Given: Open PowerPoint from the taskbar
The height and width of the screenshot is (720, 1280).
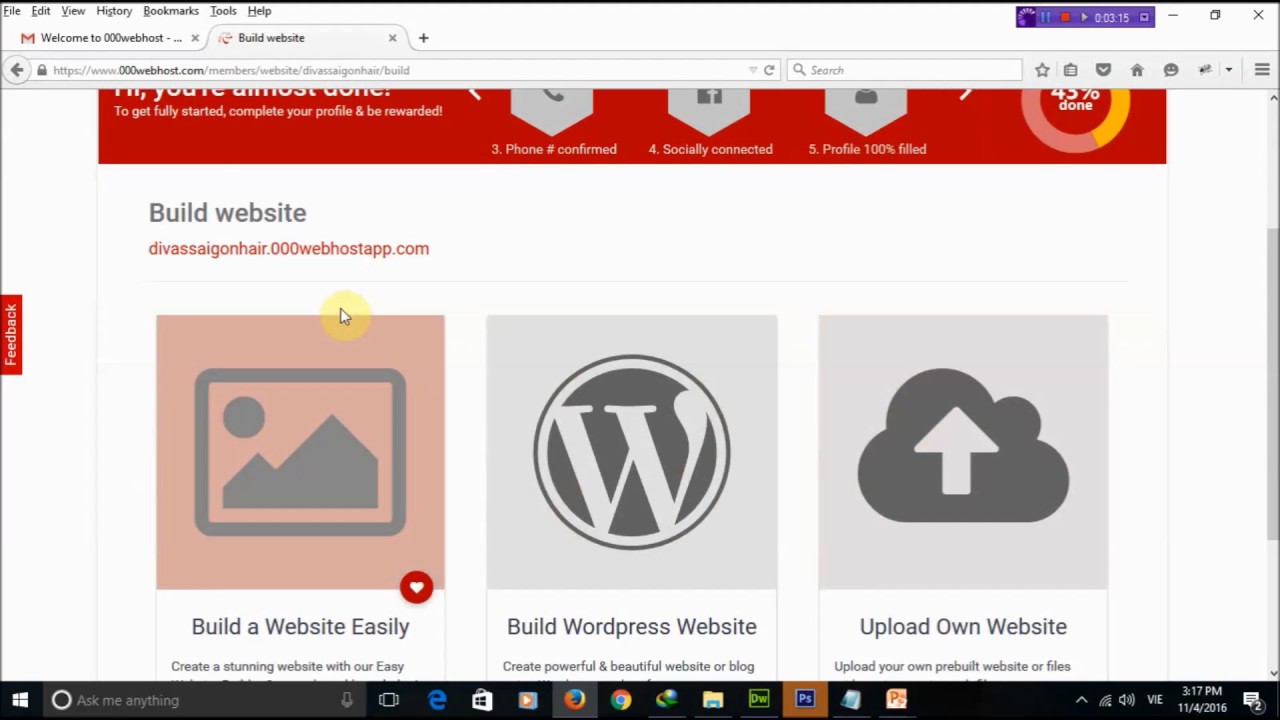Looking at the screenshot, I should pyautogui.click(x=896, y=700).
